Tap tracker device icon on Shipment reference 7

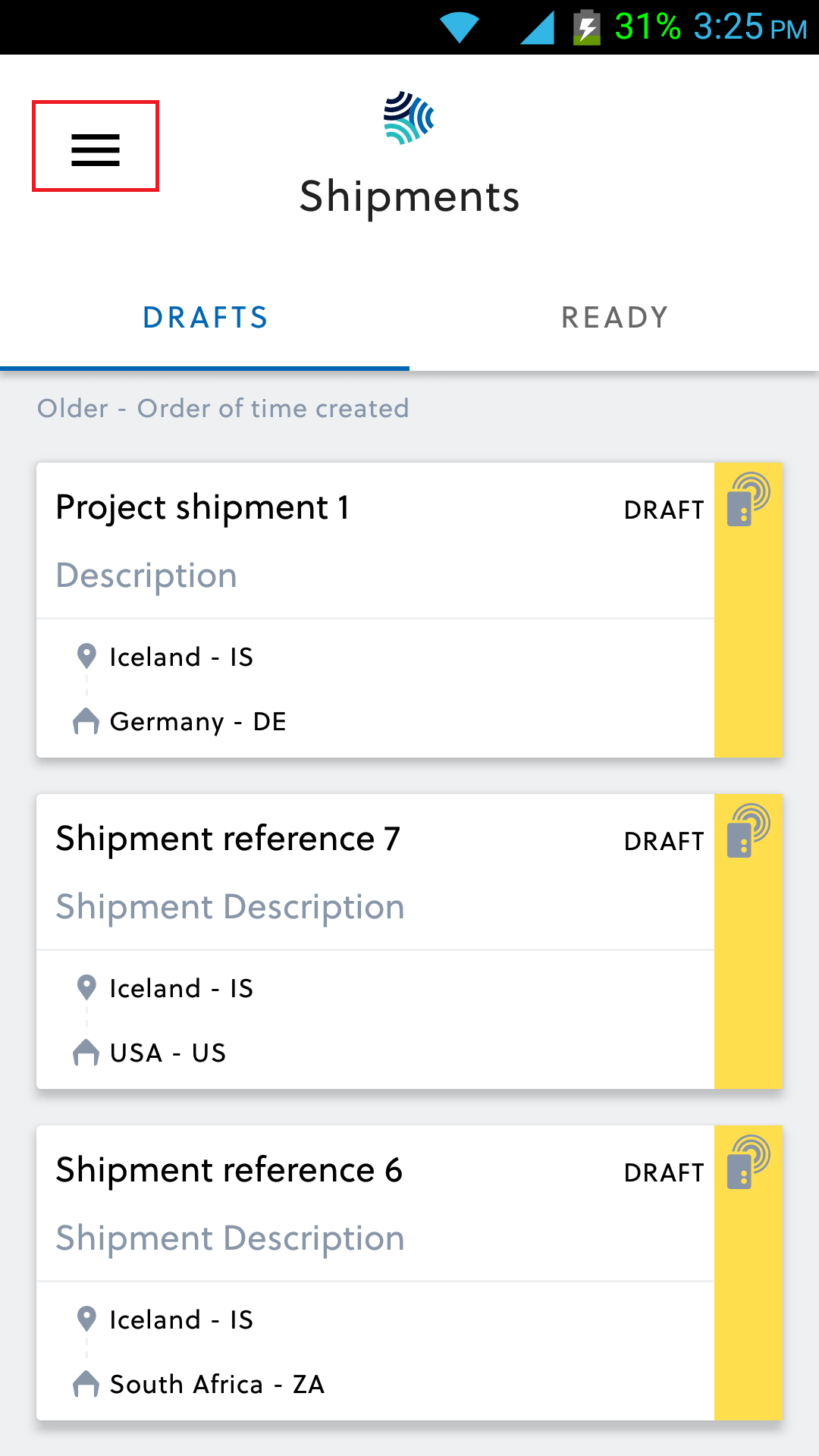pyautogui.click(x=748, y=830)
